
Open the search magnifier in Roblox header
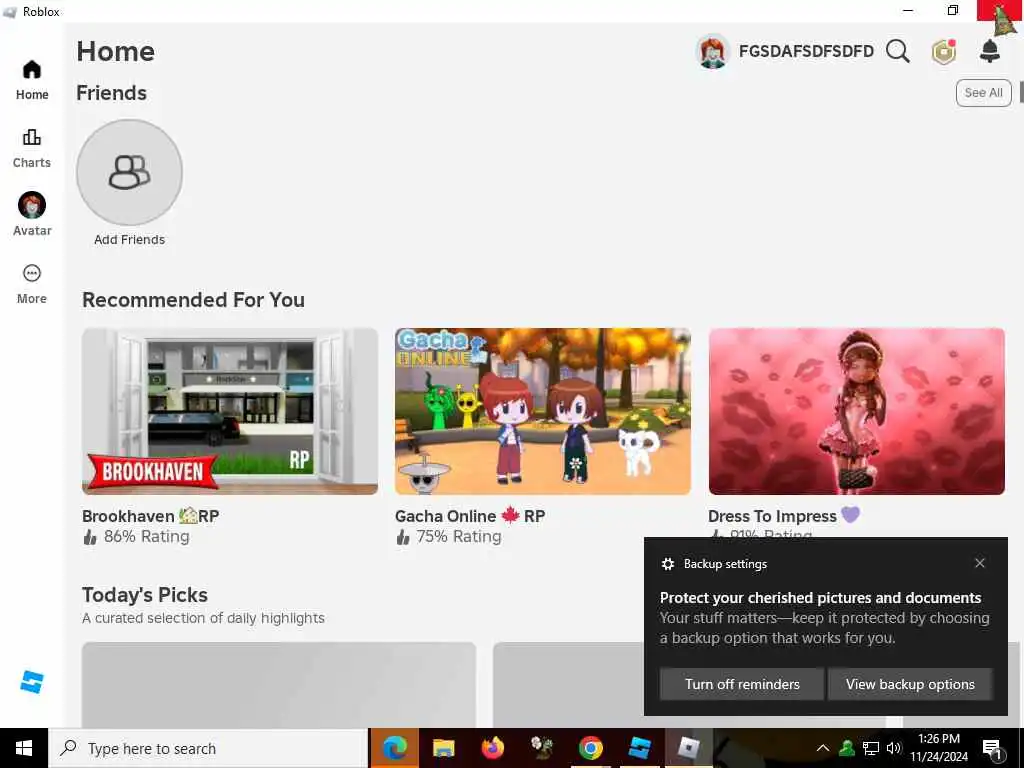[x=898, y=51]
